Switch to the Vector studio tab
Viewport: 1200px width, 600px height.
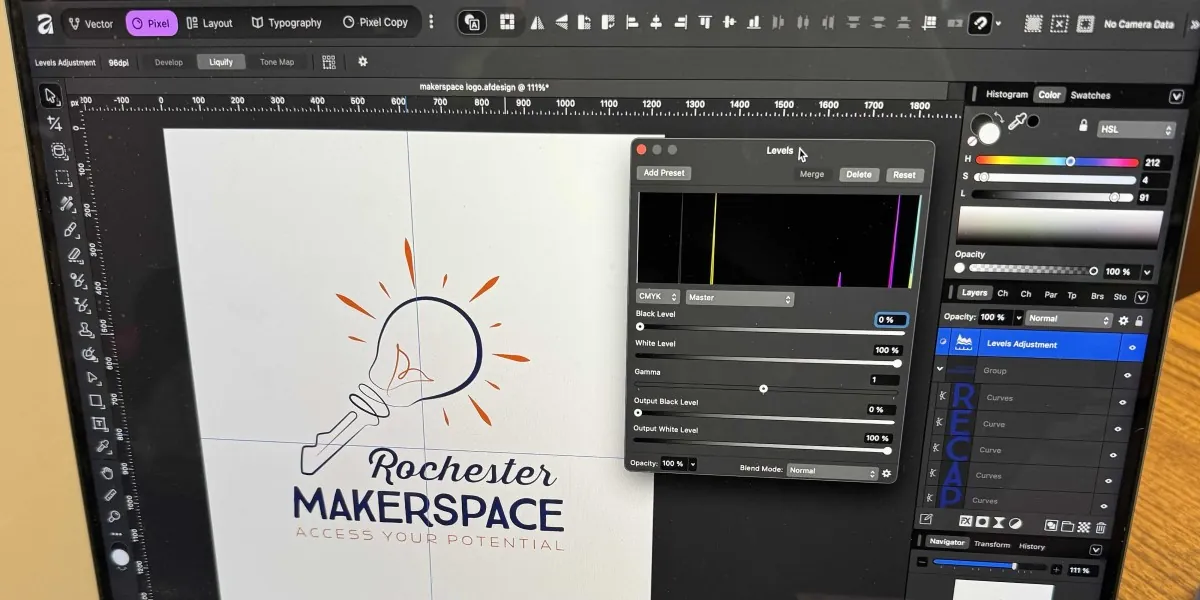point(90,23)
